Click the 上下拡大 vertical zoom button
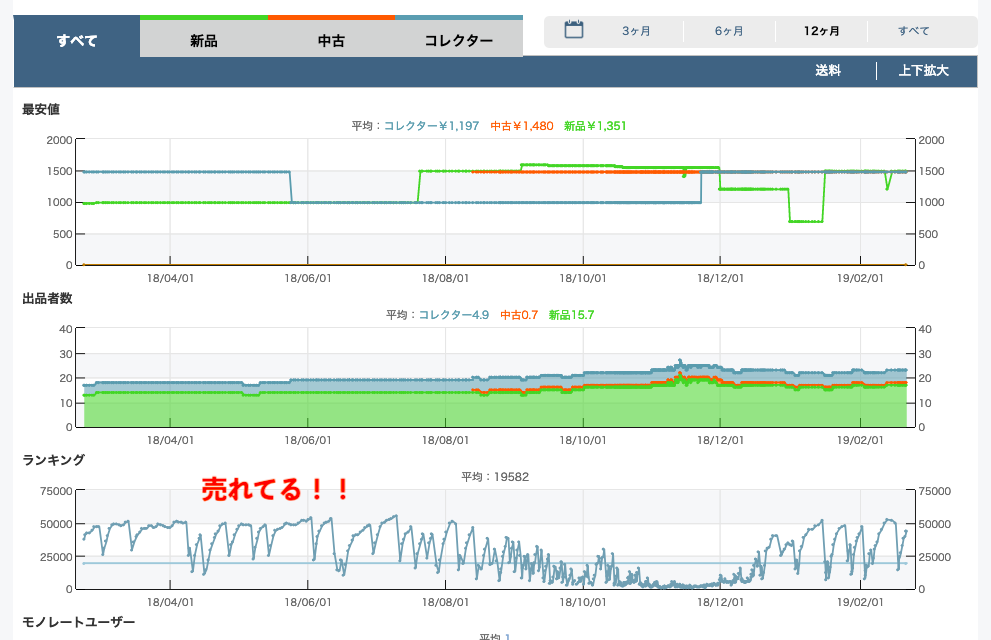This screenshot has width=991, height=640. click(x=923, y=71)
